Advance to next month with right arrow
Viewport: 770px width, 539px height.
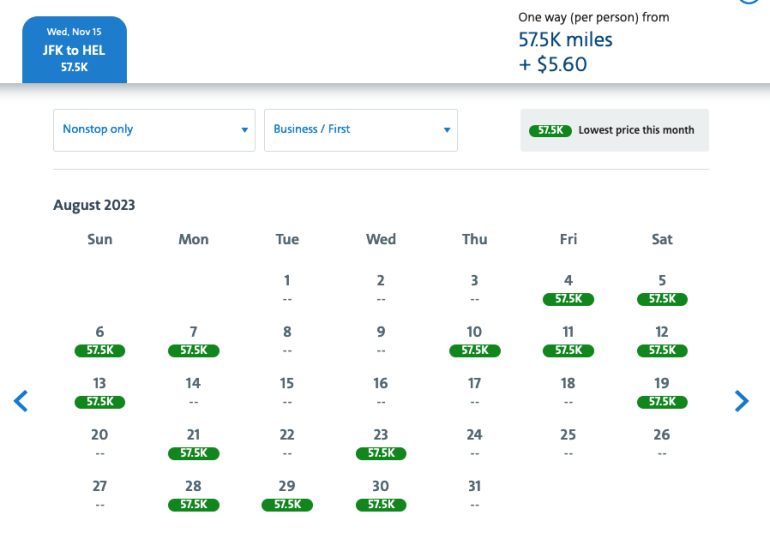741,401
